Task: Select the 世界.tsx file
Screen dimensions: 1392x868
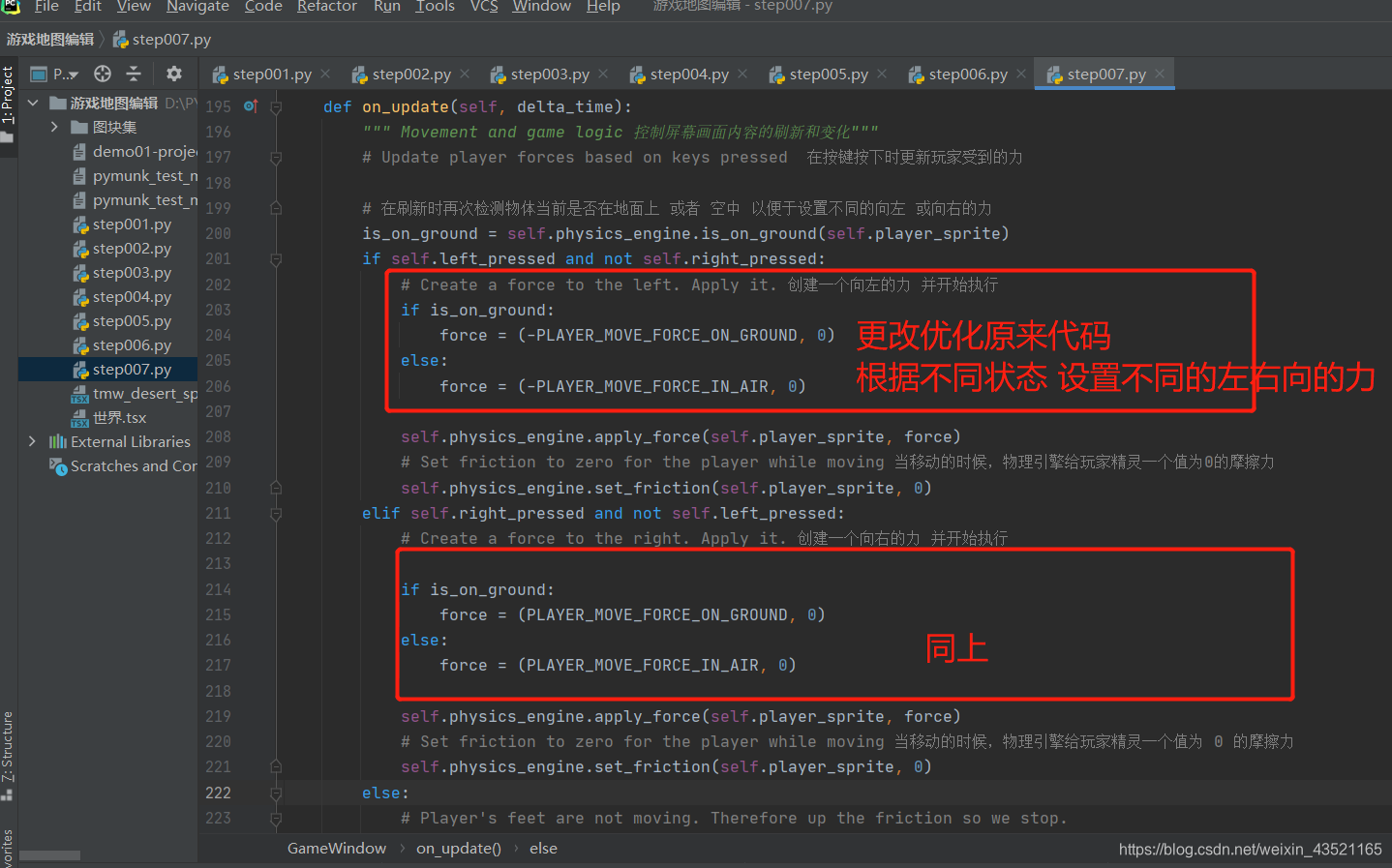Action: point(119,418)
